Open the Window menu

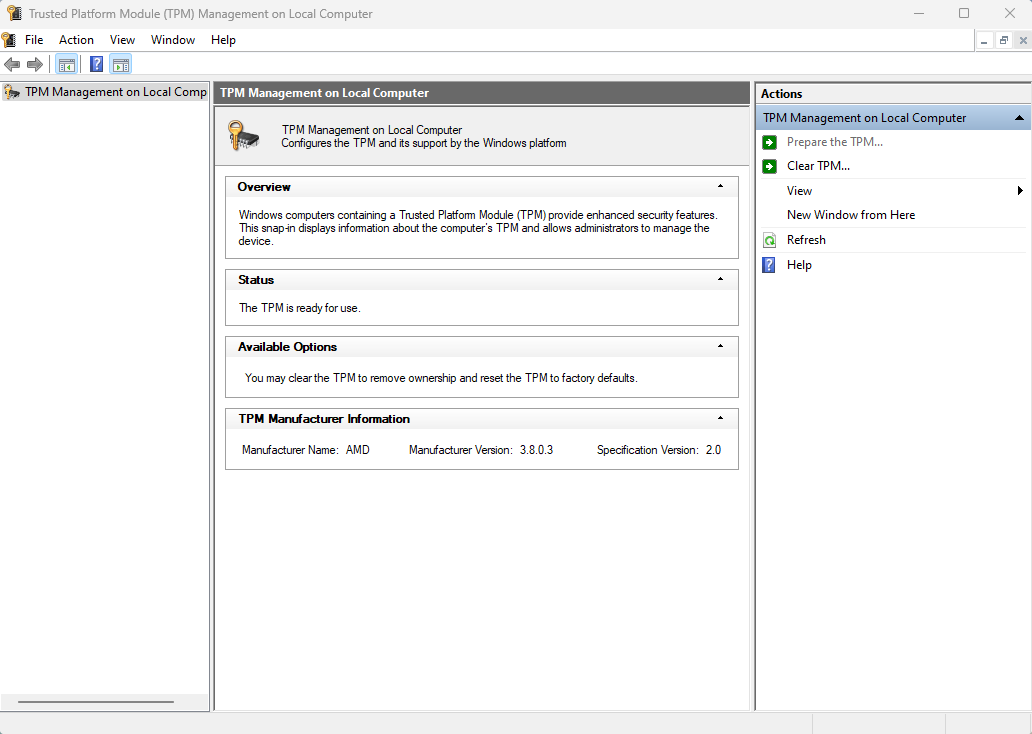173,40
